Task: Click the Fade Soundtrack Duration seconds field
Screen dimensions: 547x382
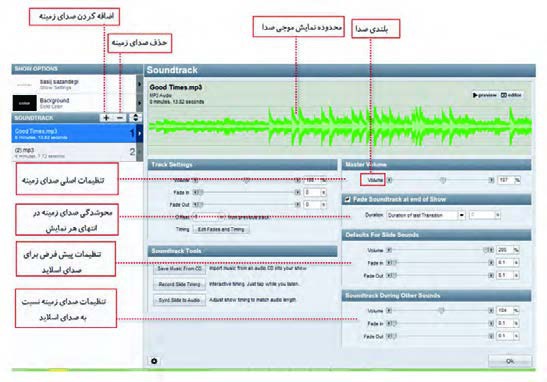Action: point(482,215)
